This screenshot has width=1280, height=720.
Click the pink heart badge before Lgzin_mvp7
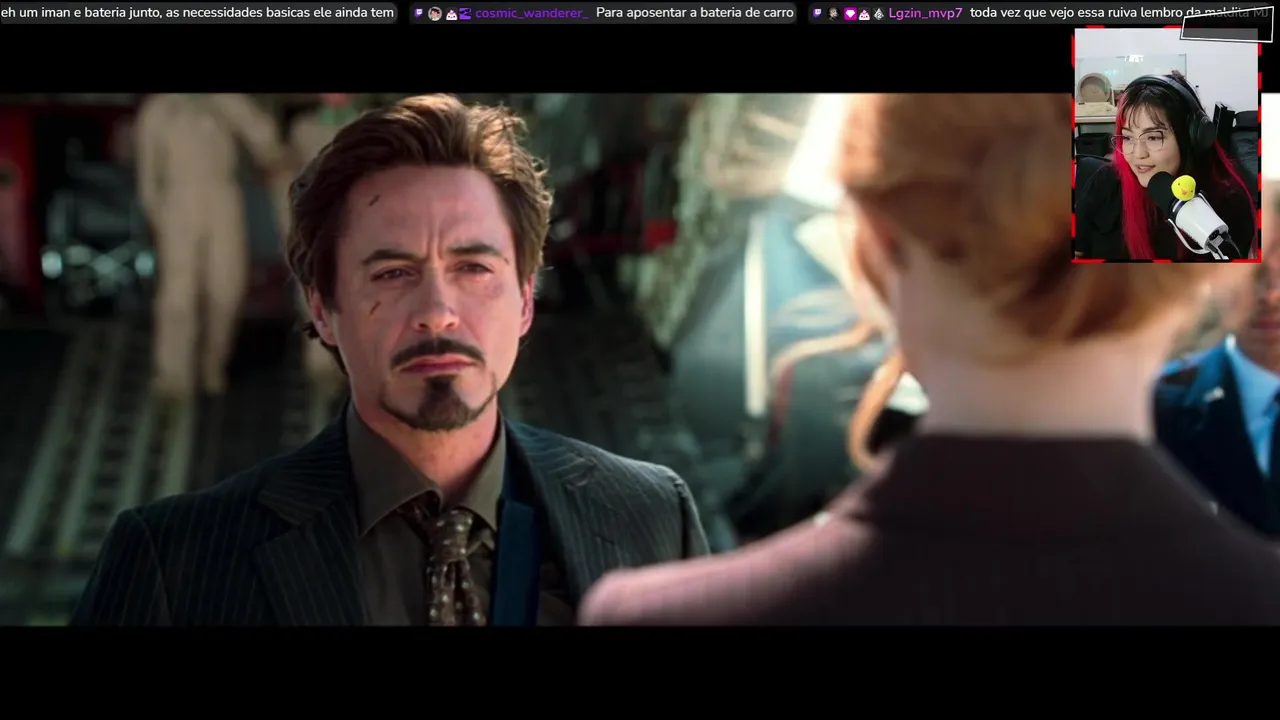point(850,14)
